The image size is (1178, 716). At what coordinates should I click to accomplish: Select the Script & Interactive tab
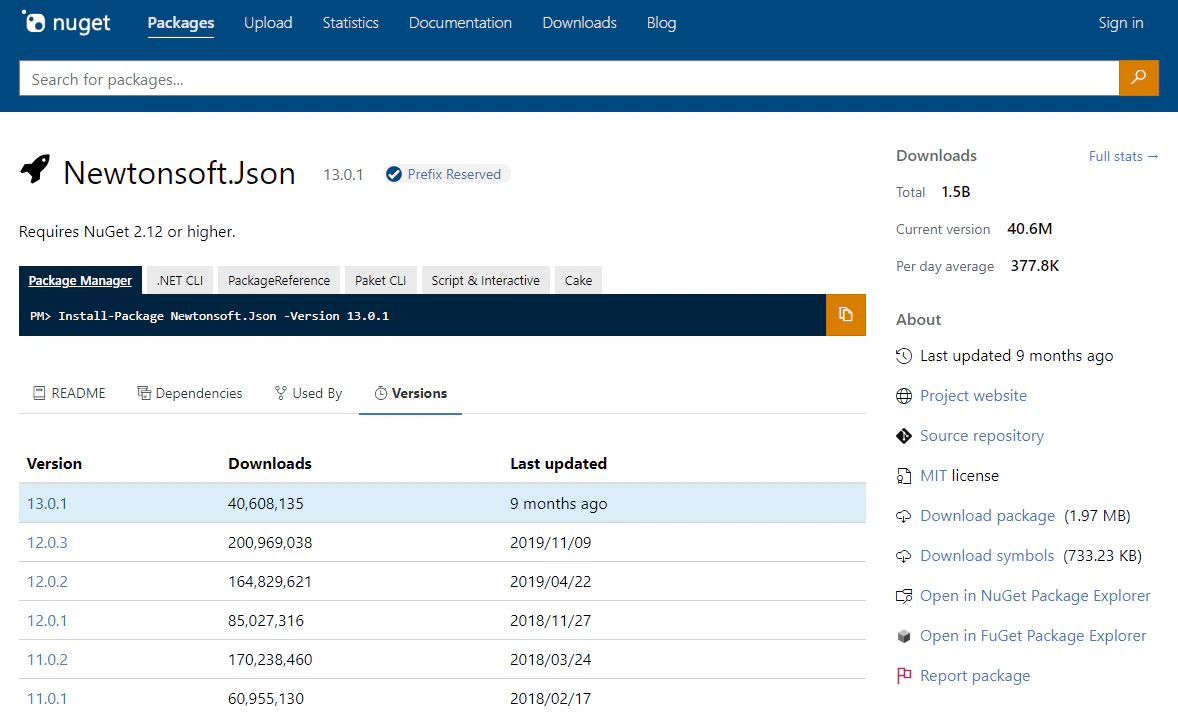[x=485, y=280]
